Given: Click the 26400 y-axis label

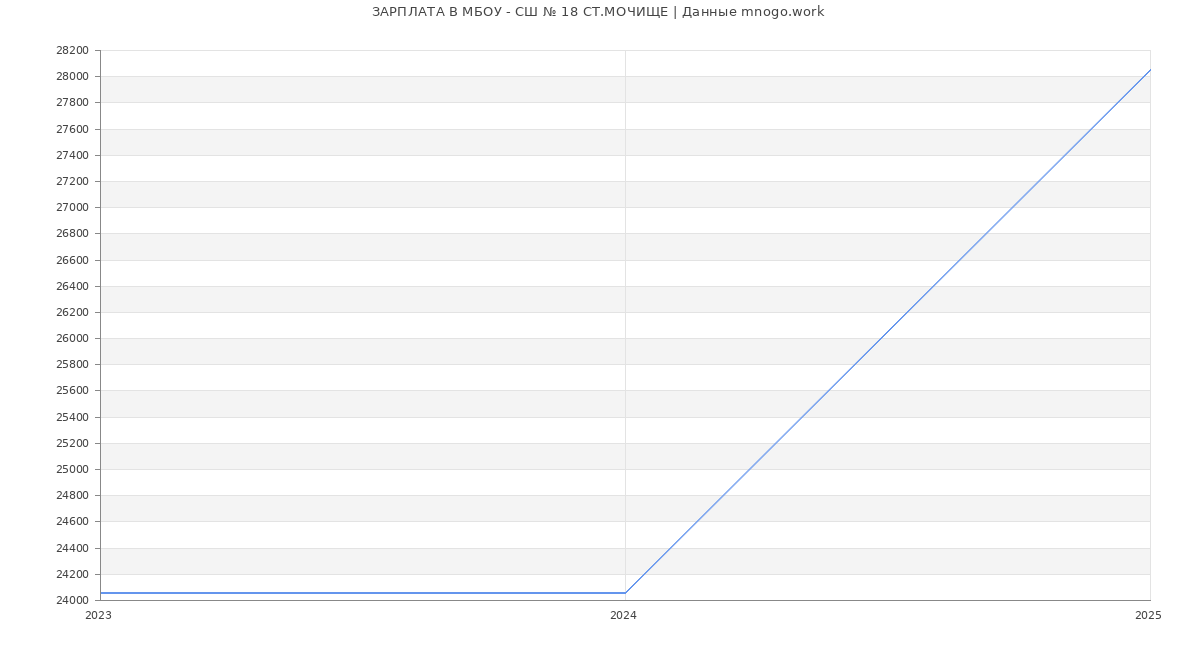Looking at the screenshot, I should click(x=72, y=287).
